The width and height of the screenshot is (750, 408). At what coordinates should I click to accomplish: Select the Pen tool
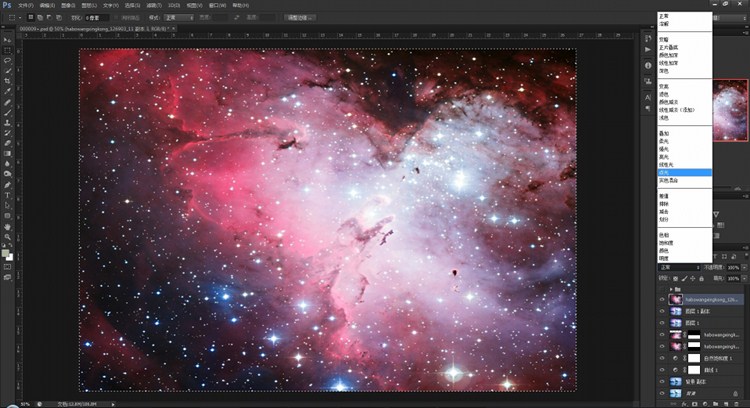7,185
